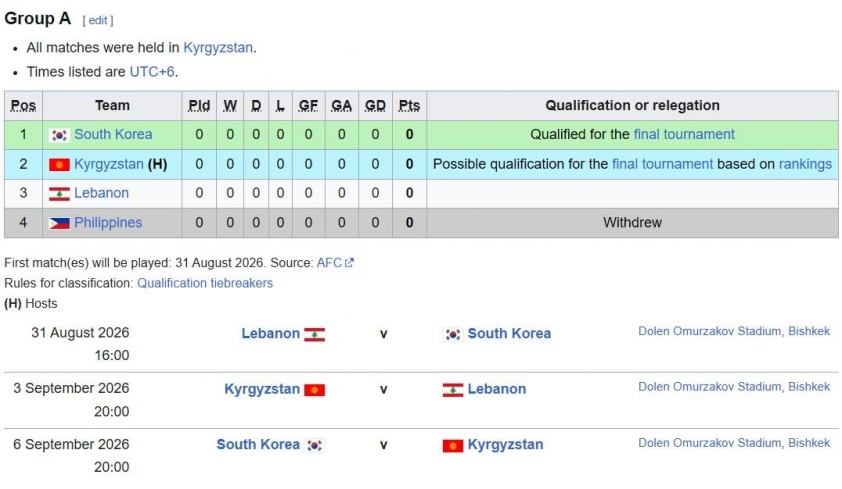
Task: Open the AFC source link
Action: coord(329,262)
